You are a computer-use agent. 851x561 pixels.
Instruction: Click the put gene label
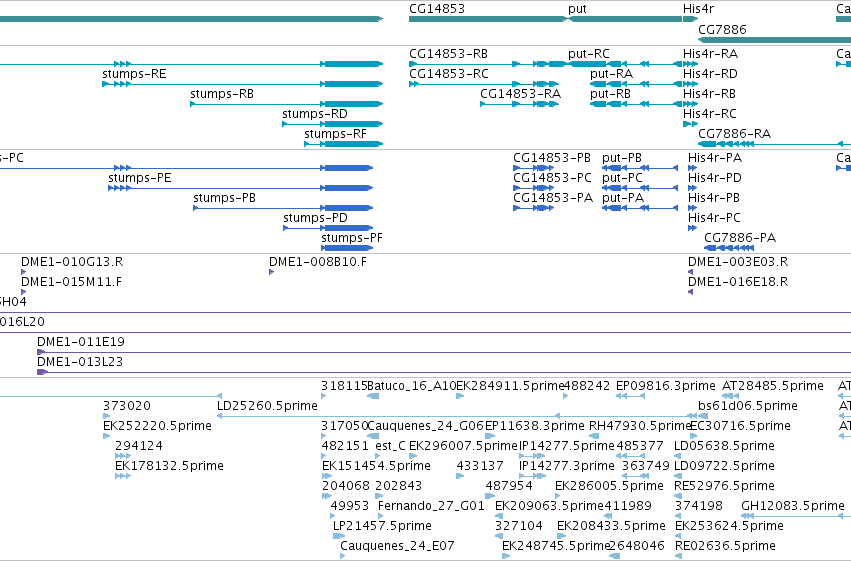[x=577, y=9]
